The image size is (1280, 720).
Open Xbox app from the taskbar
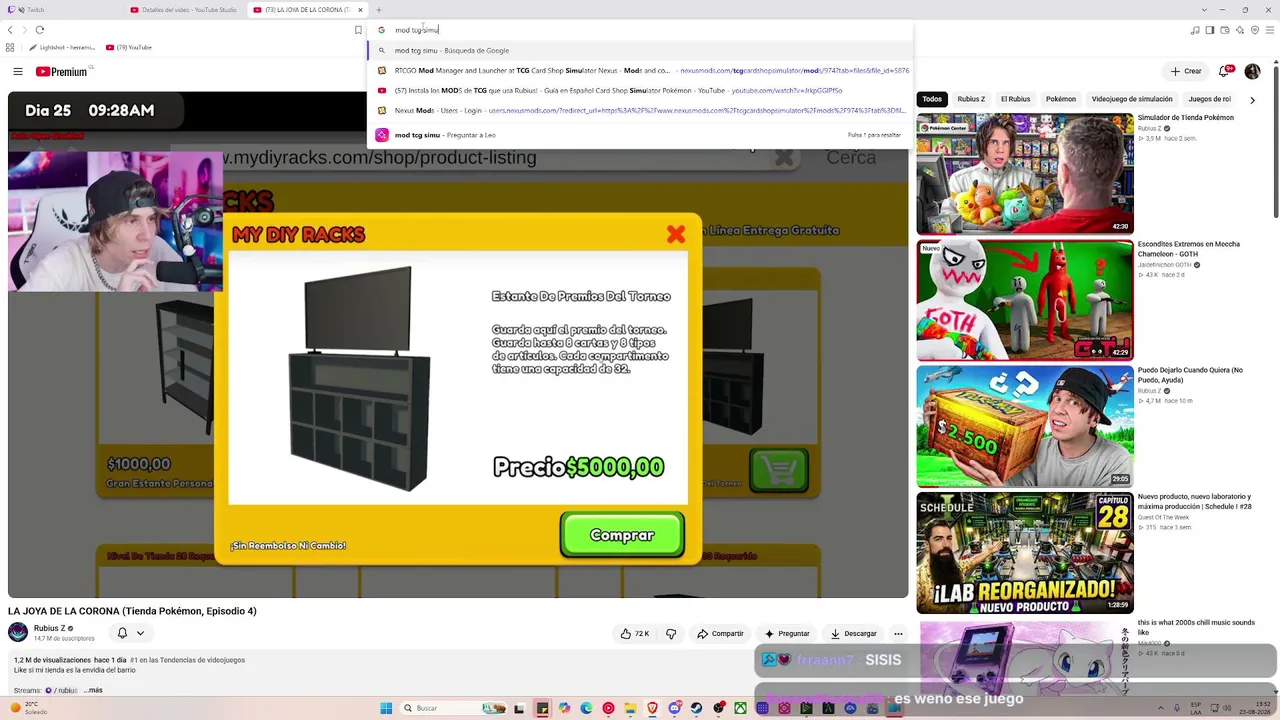pos(740,708)
